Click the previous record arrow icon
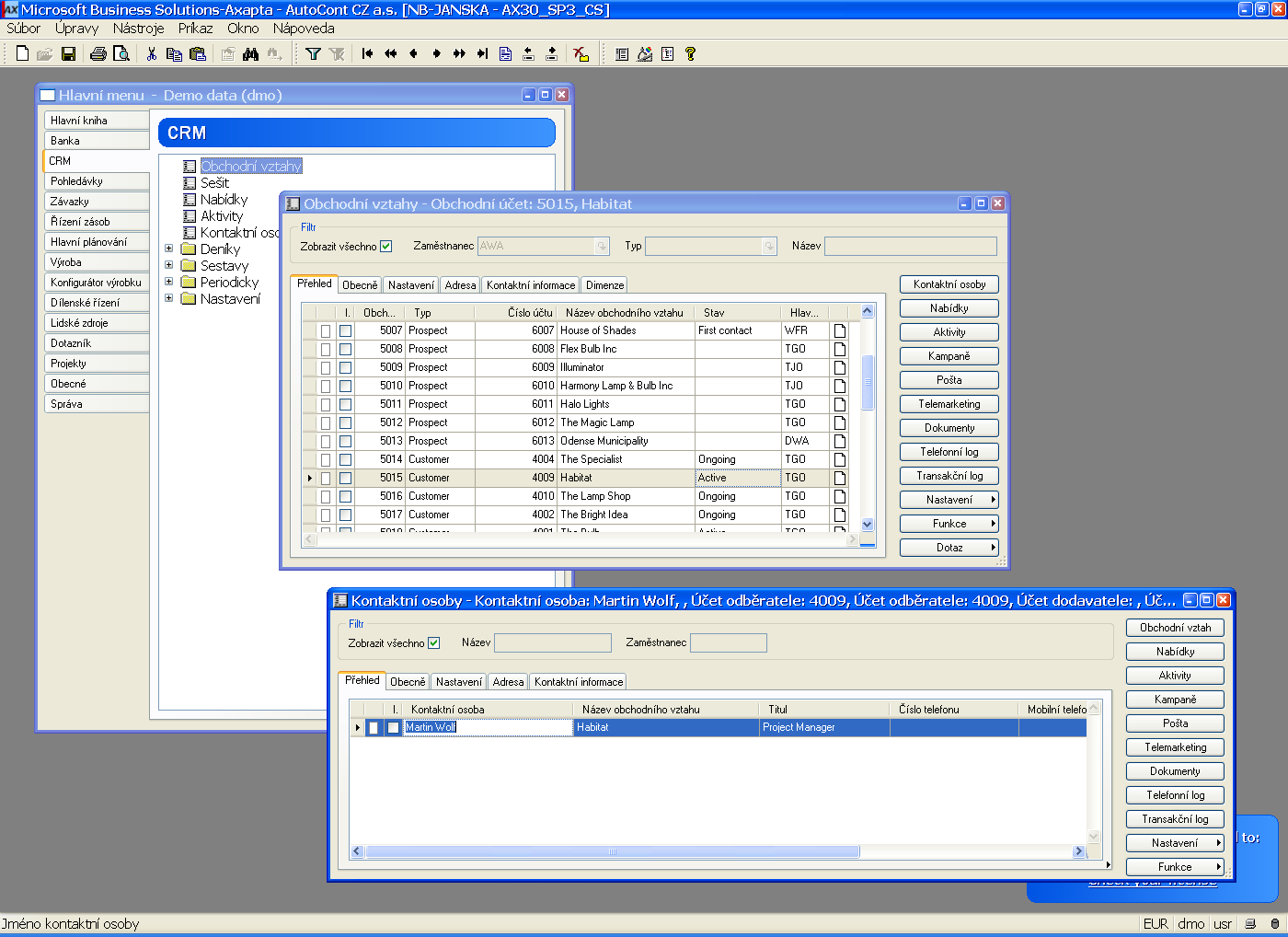The height and width of the screenshot is (937, 1288). point(413,53)
